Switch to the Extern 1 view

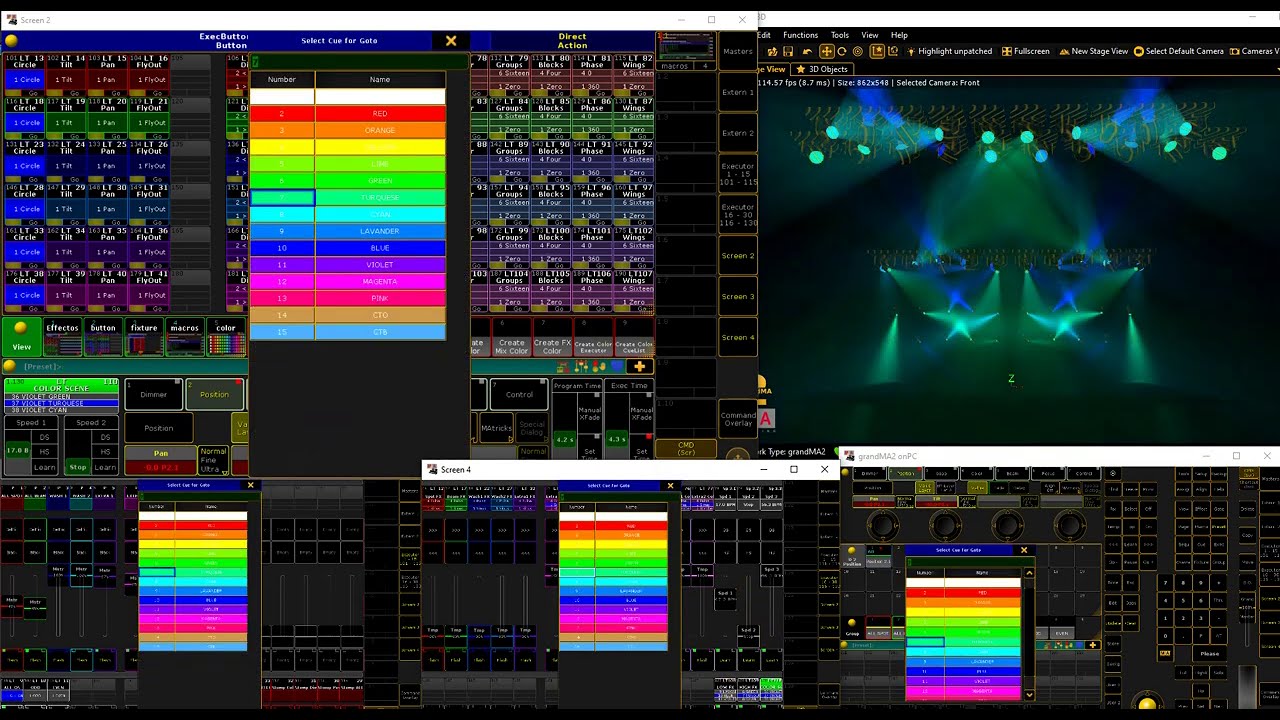[738, 92]
